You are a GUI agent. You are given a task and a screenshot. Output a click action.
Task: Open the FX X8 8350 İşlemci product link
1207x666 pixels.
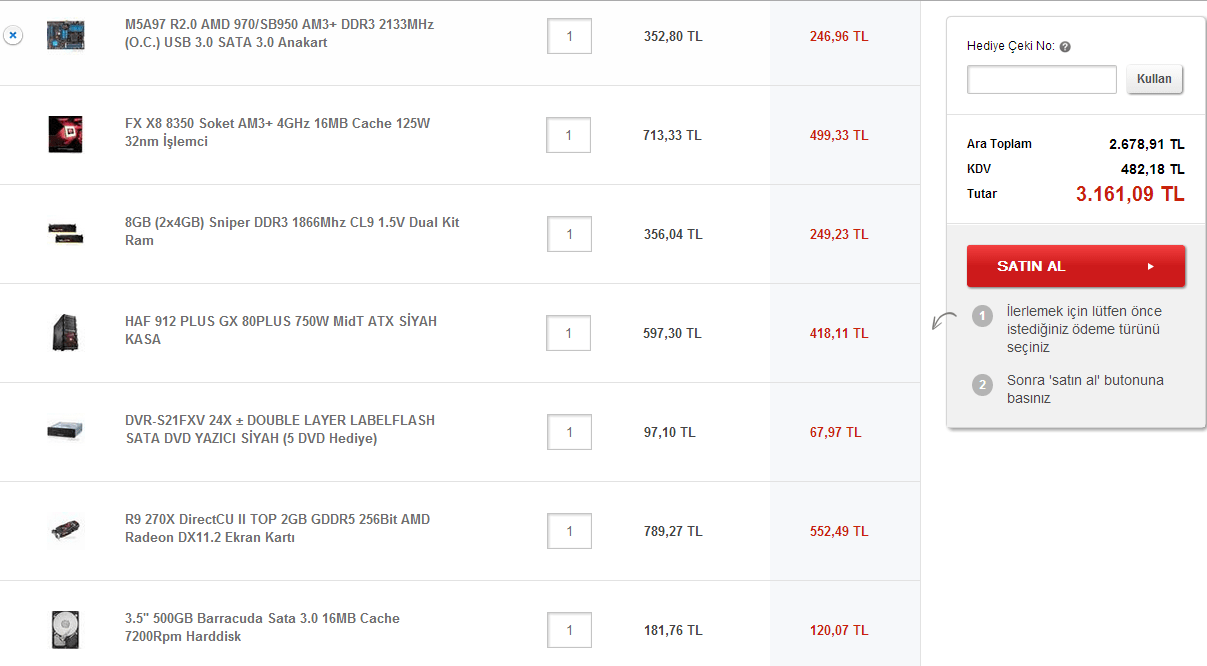277,133
